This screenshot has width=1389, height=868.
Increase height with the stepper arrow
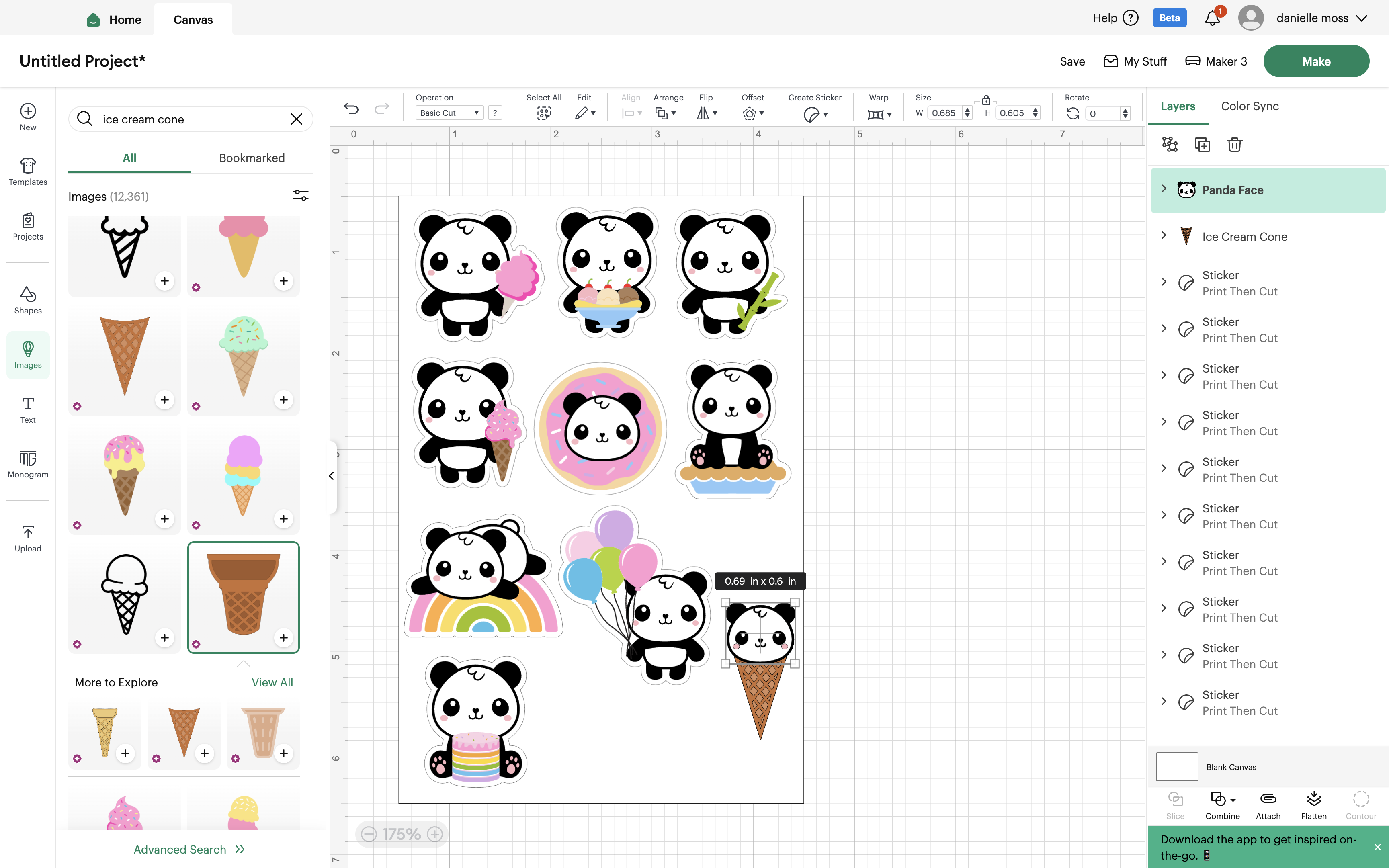(x=1035, y=110)
